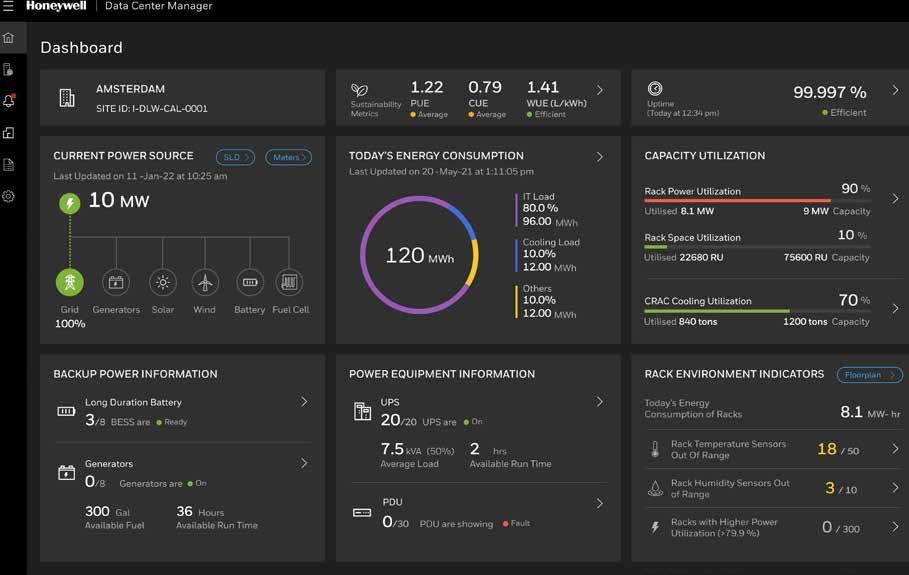
Task: Open the alerts bell icon
Action: point(9,101)
